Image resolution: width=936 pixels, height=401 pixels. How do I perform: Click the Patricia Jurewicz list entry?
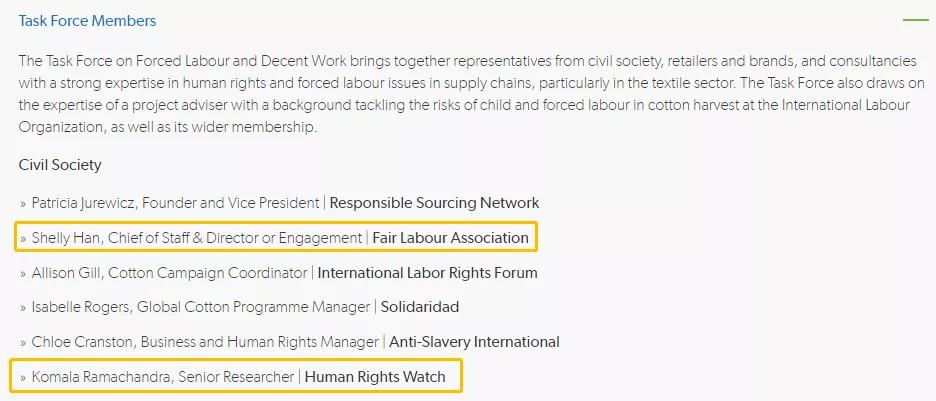coord(279,203)
